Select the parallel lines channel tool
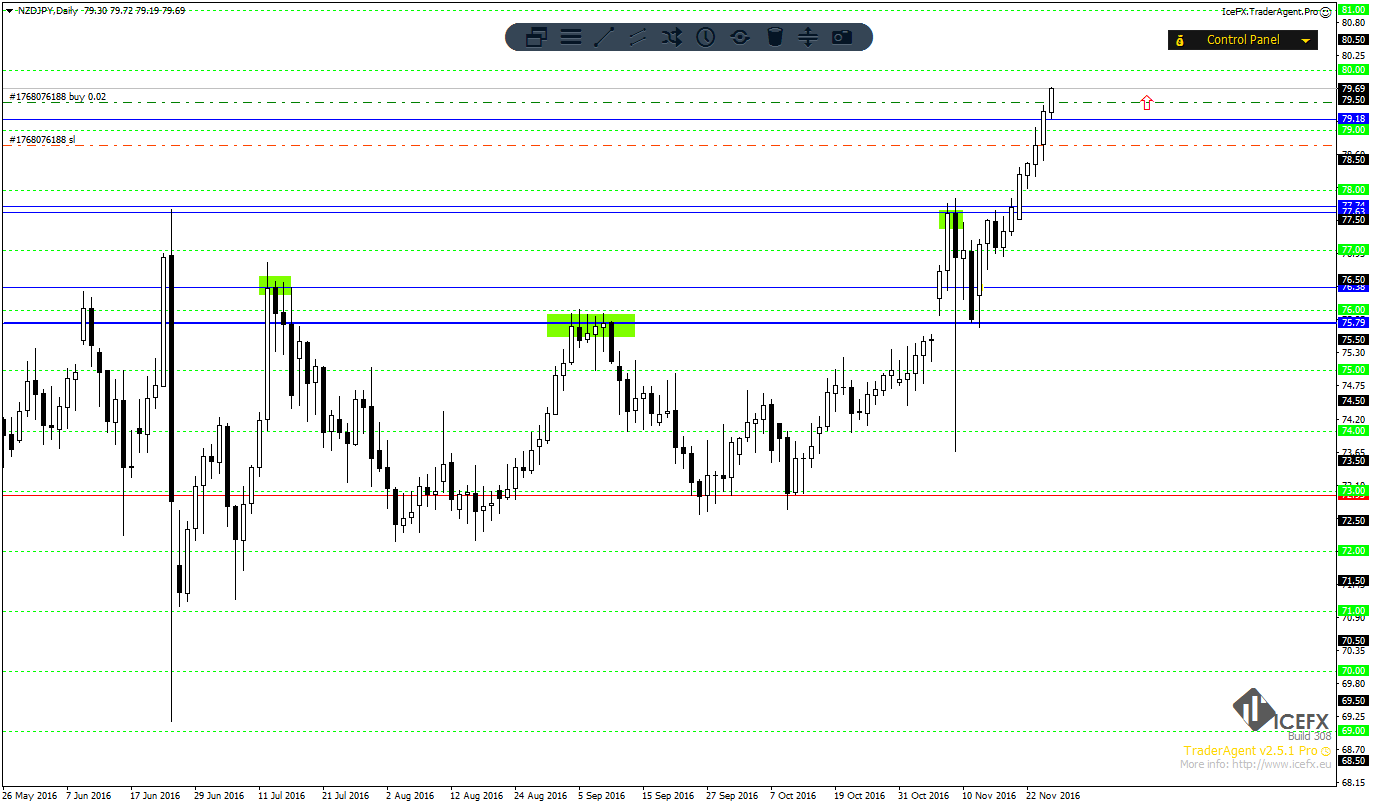Screen dimensions: 1376x807 638,37
